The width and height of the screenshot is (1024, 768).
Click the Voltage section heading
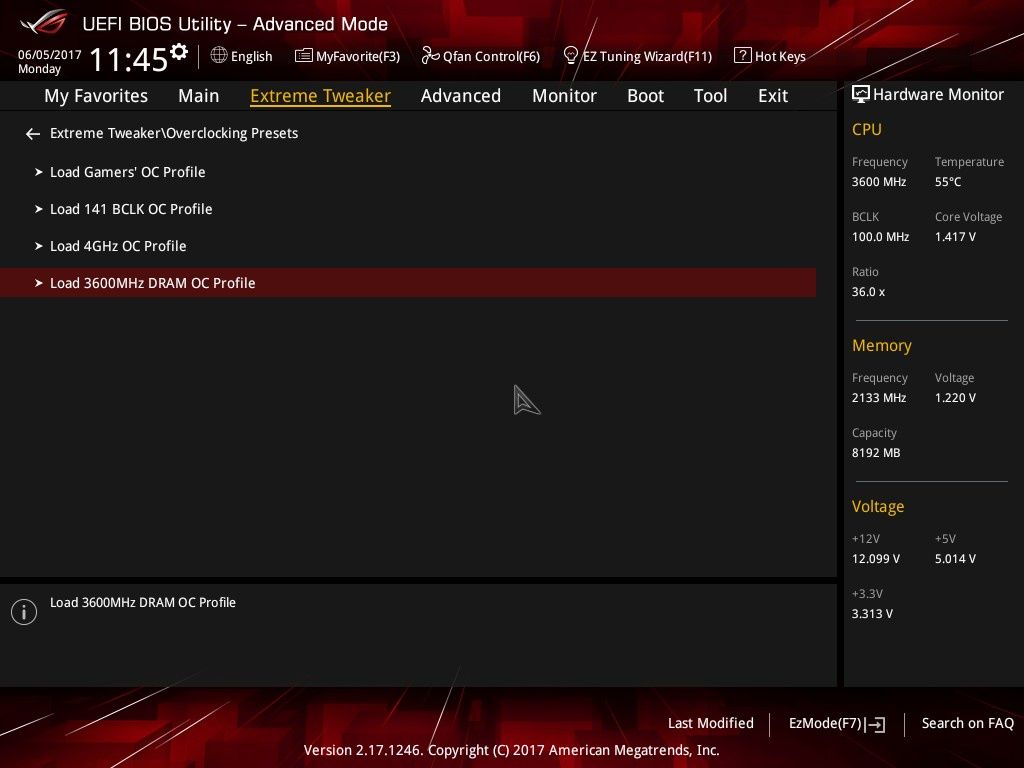(878, 507)
